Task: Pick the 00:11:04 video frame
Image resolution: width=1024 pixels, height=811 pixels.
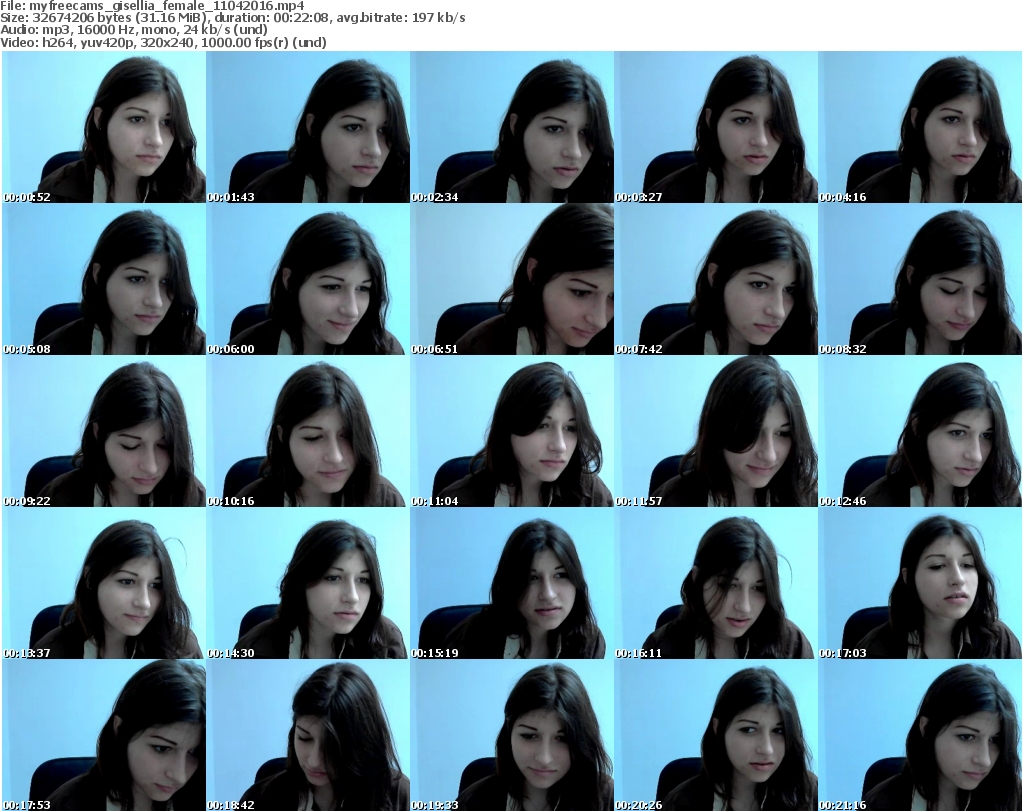Action: 512,432
